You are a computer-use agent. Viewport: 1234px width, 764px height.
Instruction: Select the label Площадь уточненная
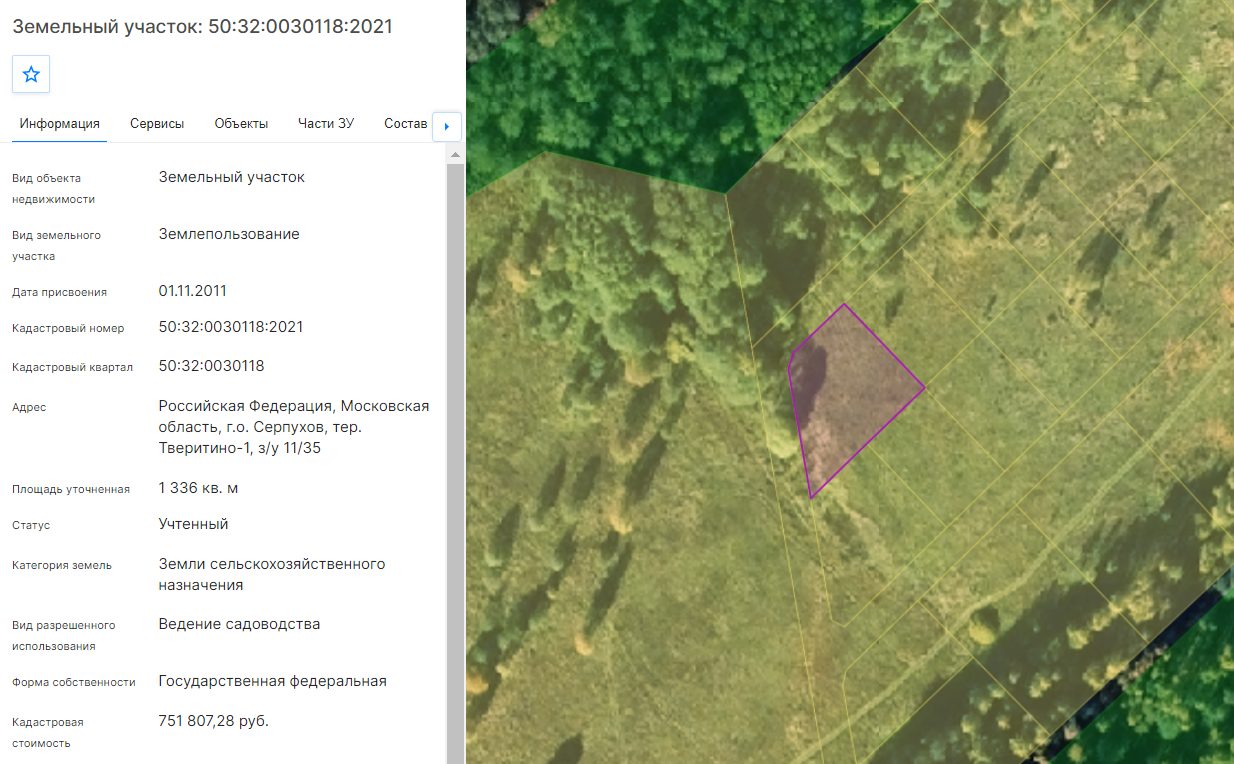click(x=71, y=489)
